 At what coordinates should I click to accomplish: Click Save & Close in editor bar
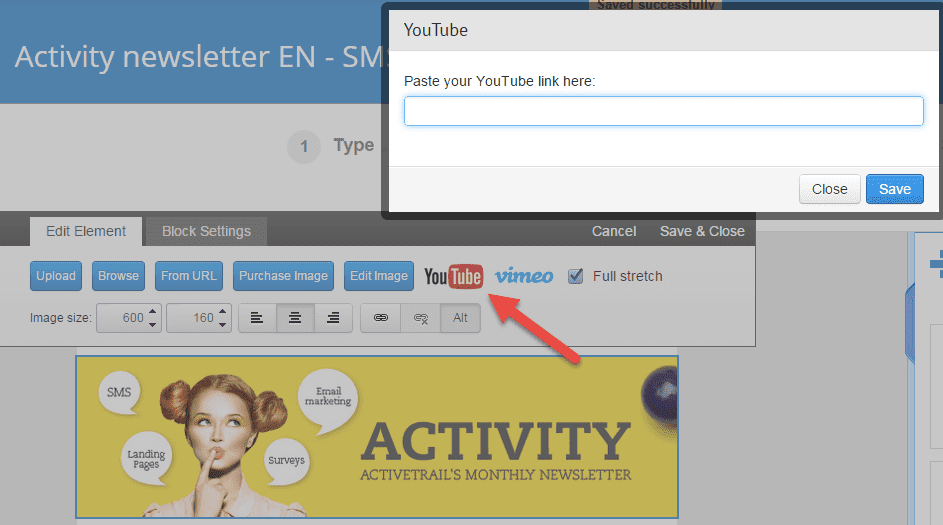[702, 232]
